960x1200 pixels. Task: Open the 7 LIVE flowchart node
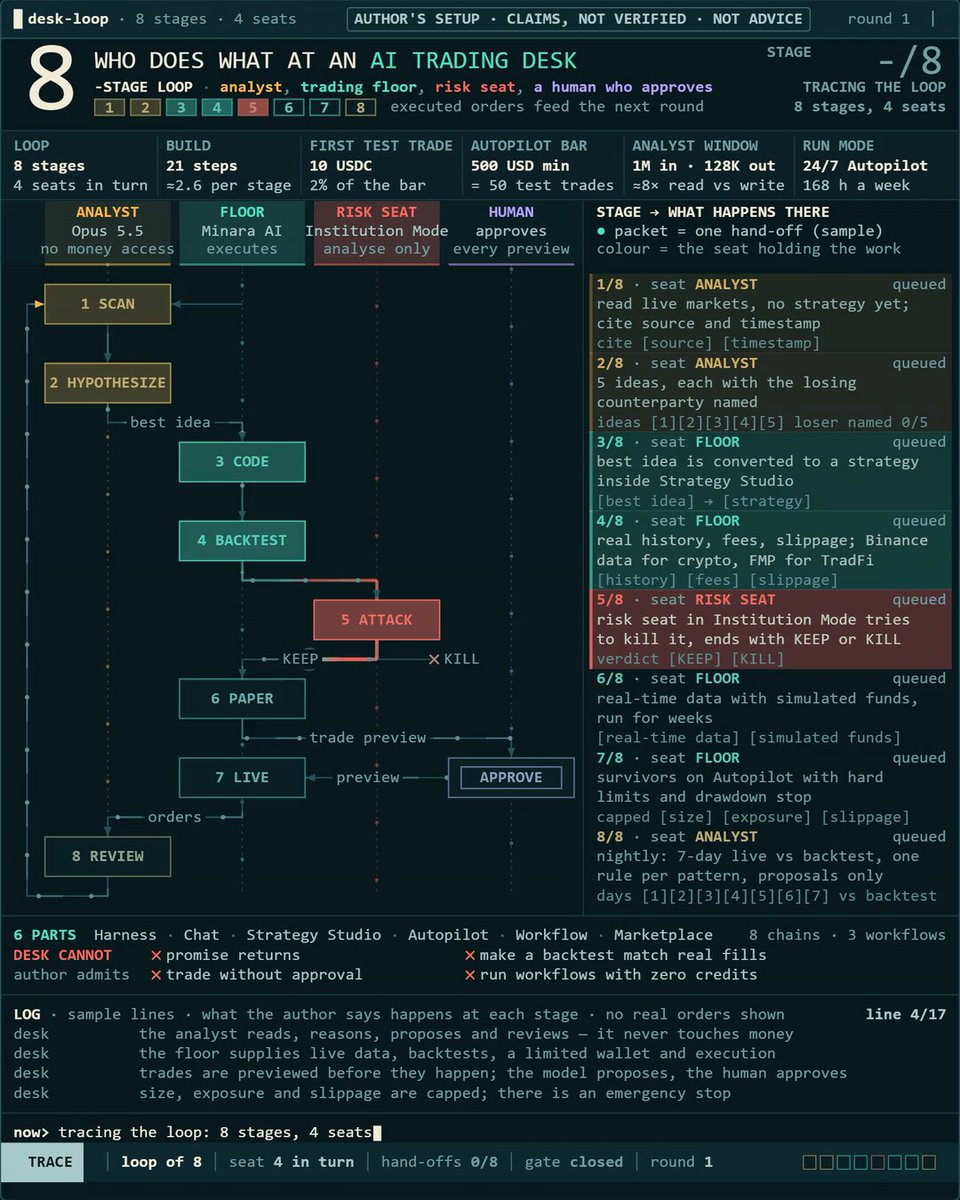click(x=242, y=778)
